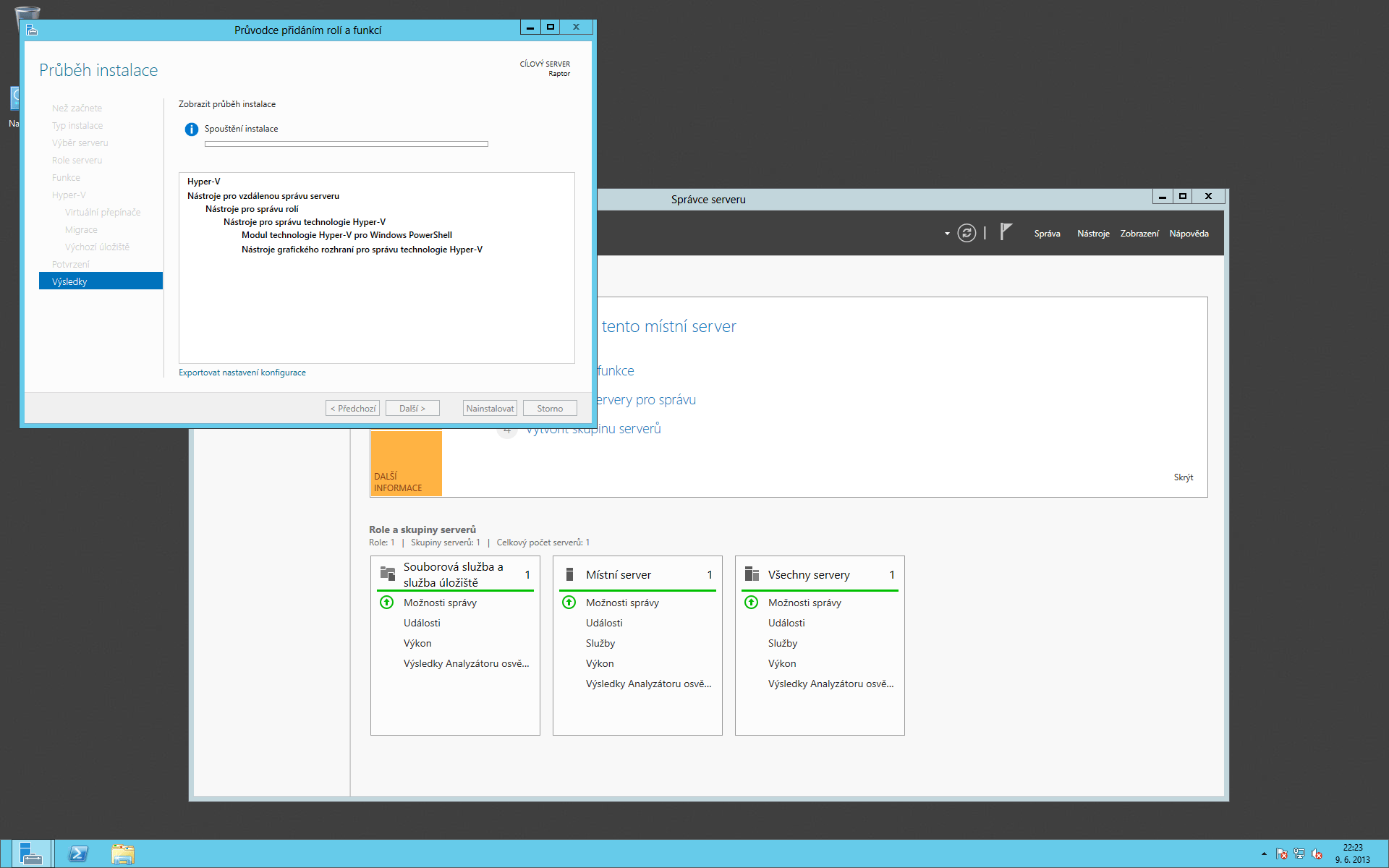The height and width of the screenshot is (868, 1389).
Task: Click the installation progress bar
Action: (346, 144)
